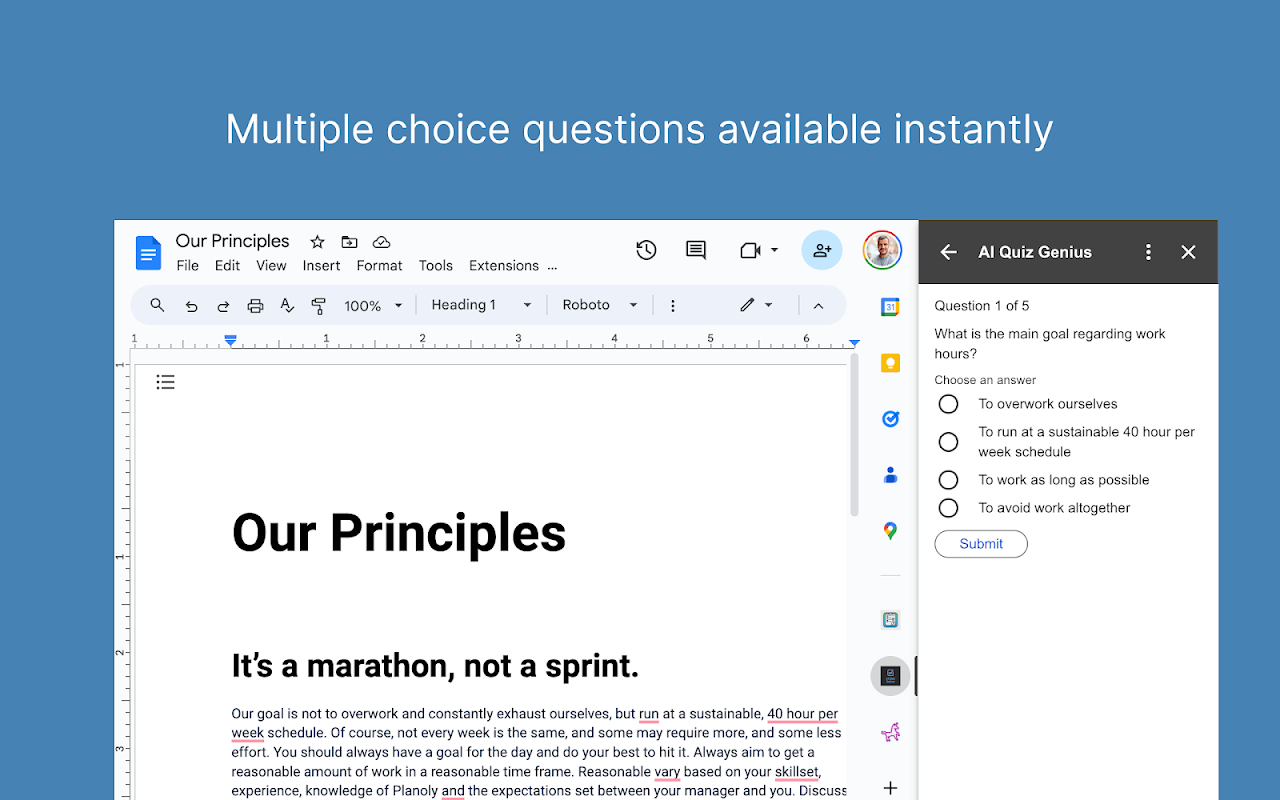Open the comments icon
This screenshot has height=800, width=1280.
point(696,250)
